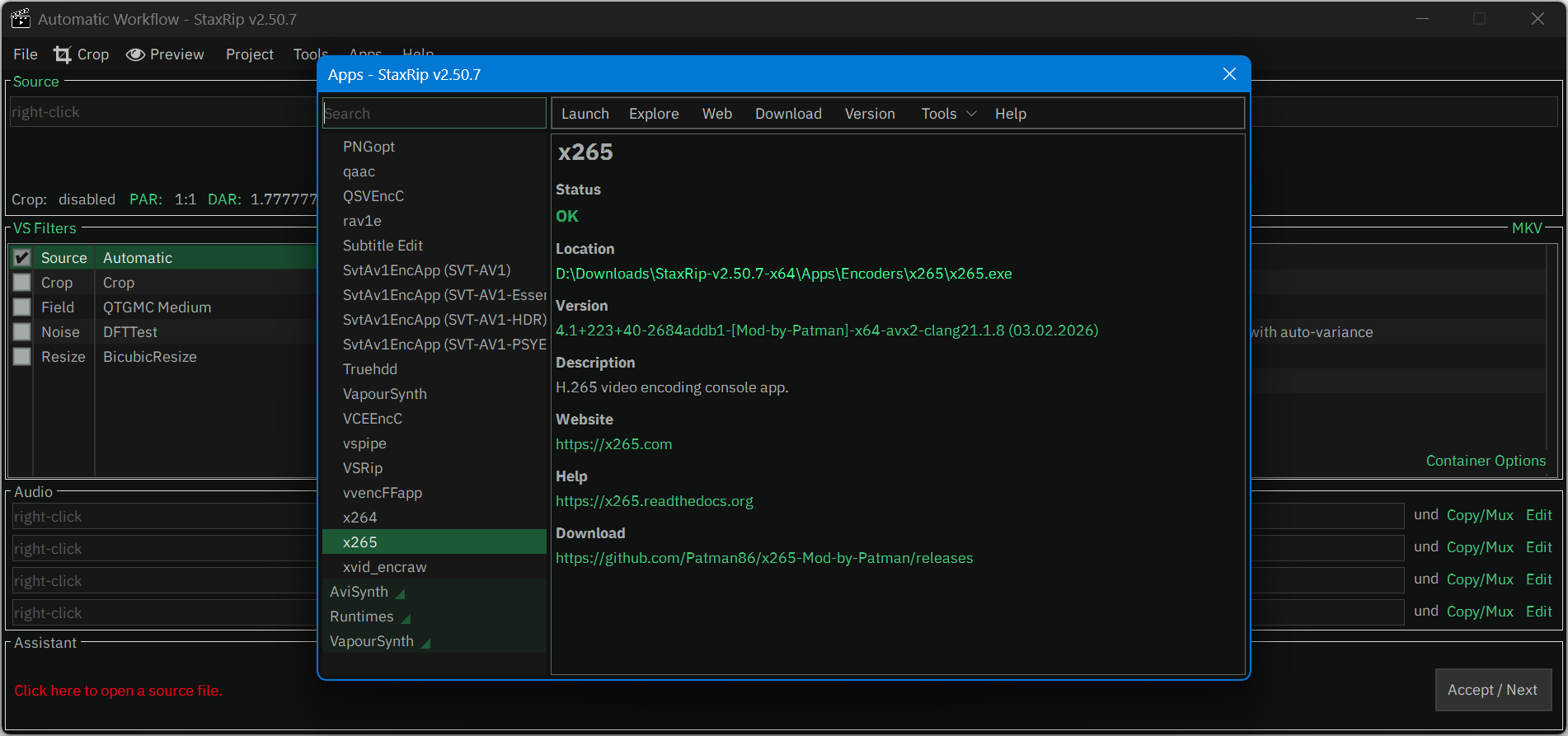This screenshot has width=1568, height=736.
Task: Select x264 in the apps list
Action: click(x=360, y=518)
